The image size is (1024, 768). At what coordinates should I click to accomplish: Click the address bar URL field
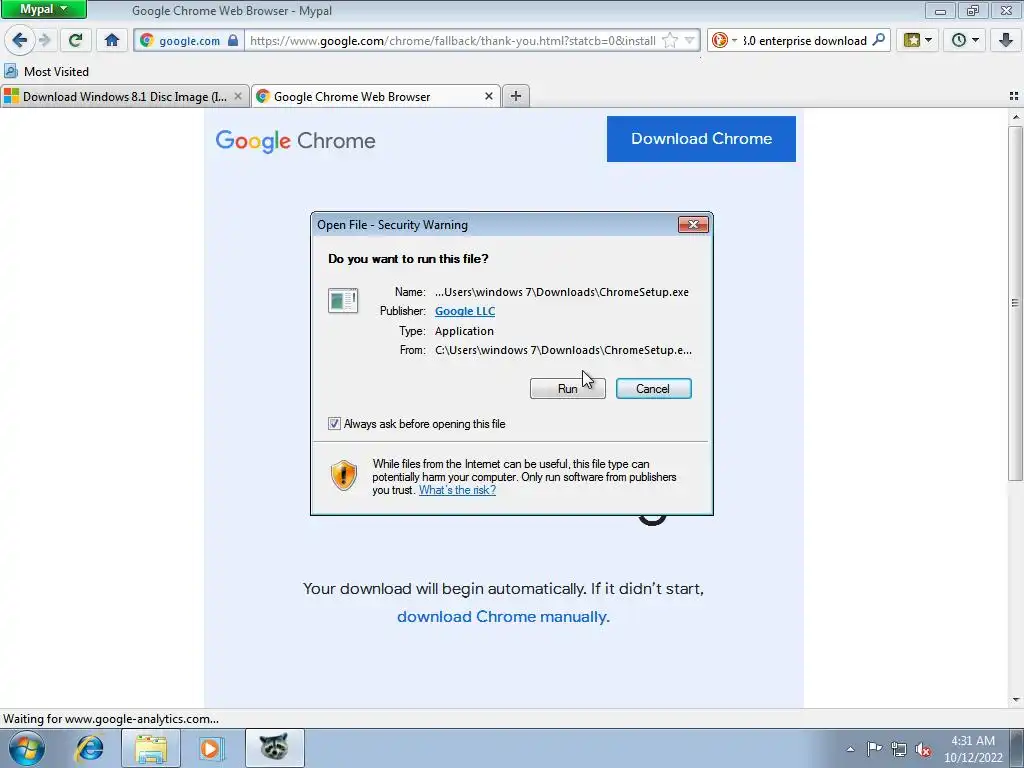(x=453, y=40)
